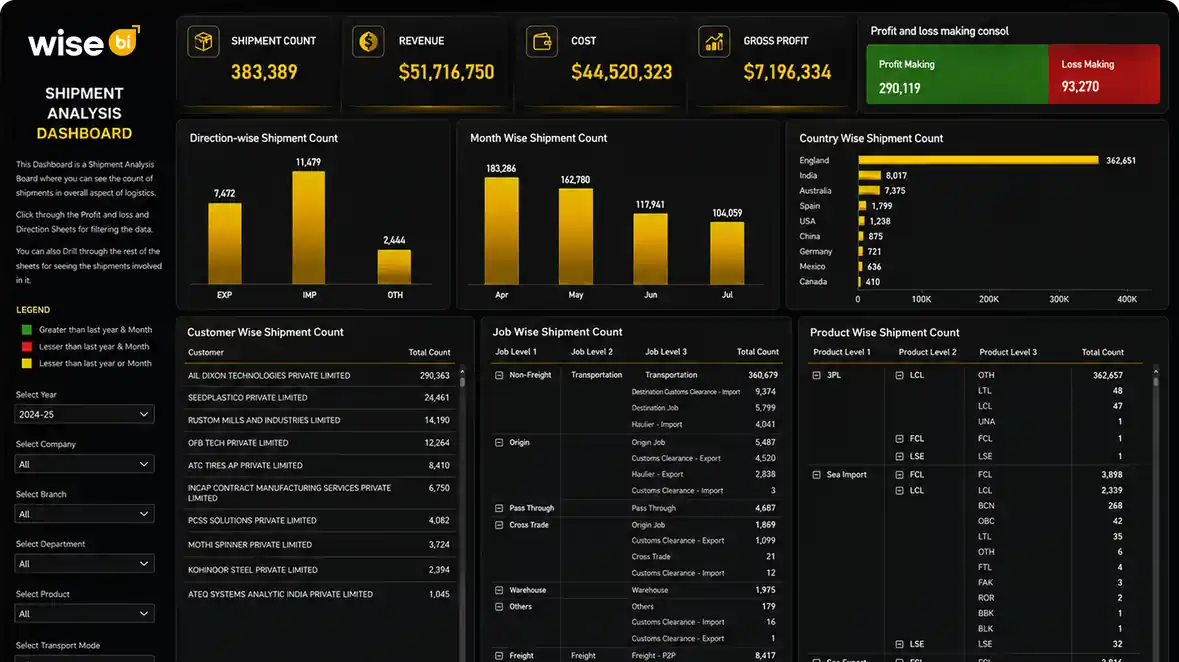Click the green legend color swatch

pyautogui.click(x=27, y=329)
